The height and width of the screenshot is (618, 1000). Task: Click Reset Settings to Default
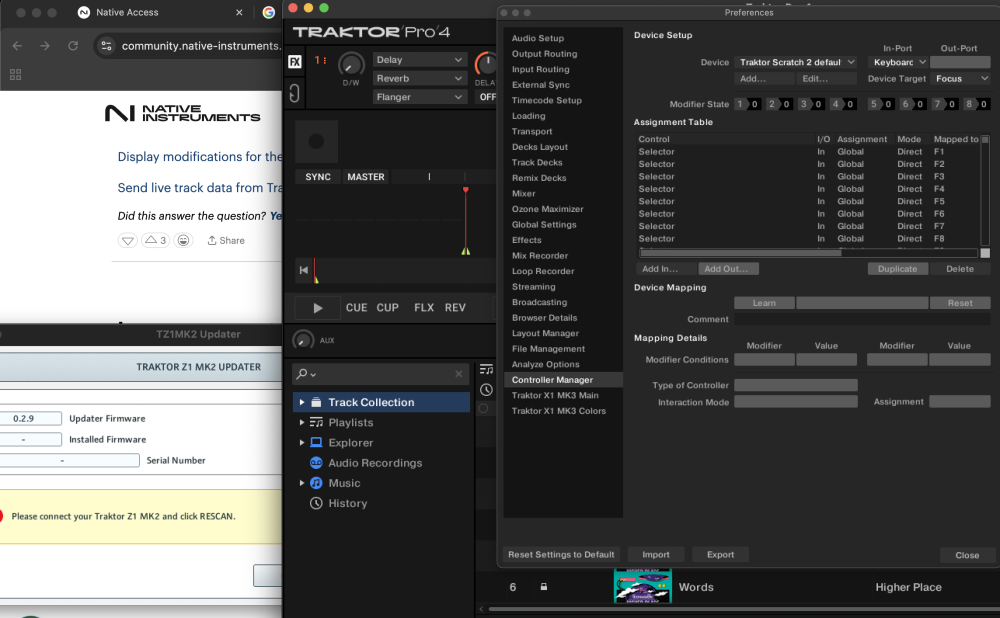point(561,554)
